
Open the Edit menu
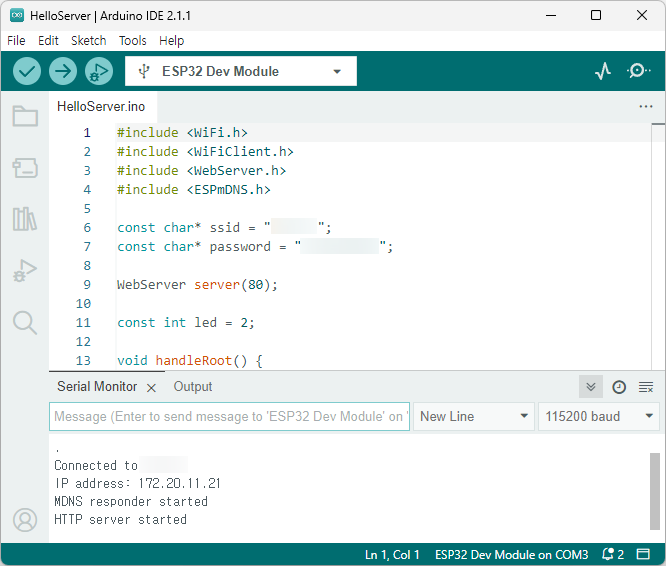[48, 41]
